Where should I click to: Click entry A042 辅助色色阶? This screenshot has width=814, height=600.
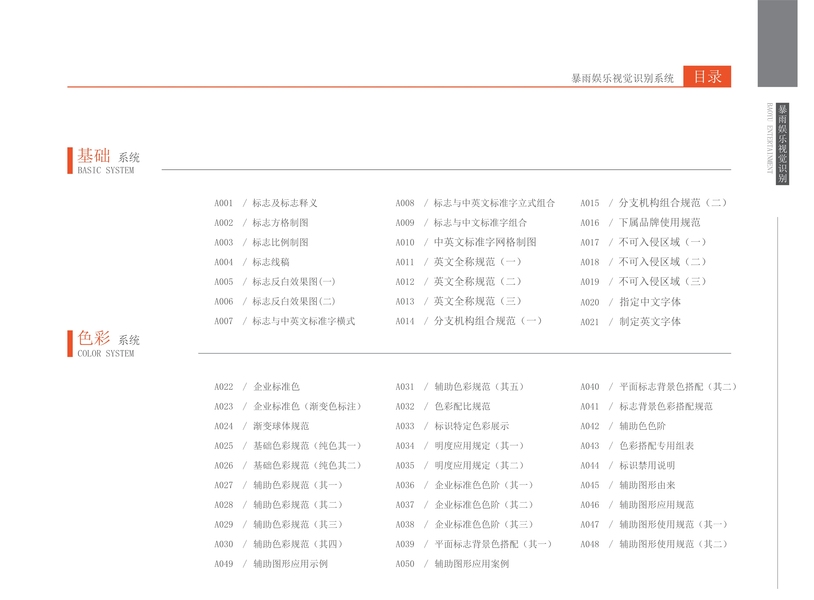coord(623,426)
